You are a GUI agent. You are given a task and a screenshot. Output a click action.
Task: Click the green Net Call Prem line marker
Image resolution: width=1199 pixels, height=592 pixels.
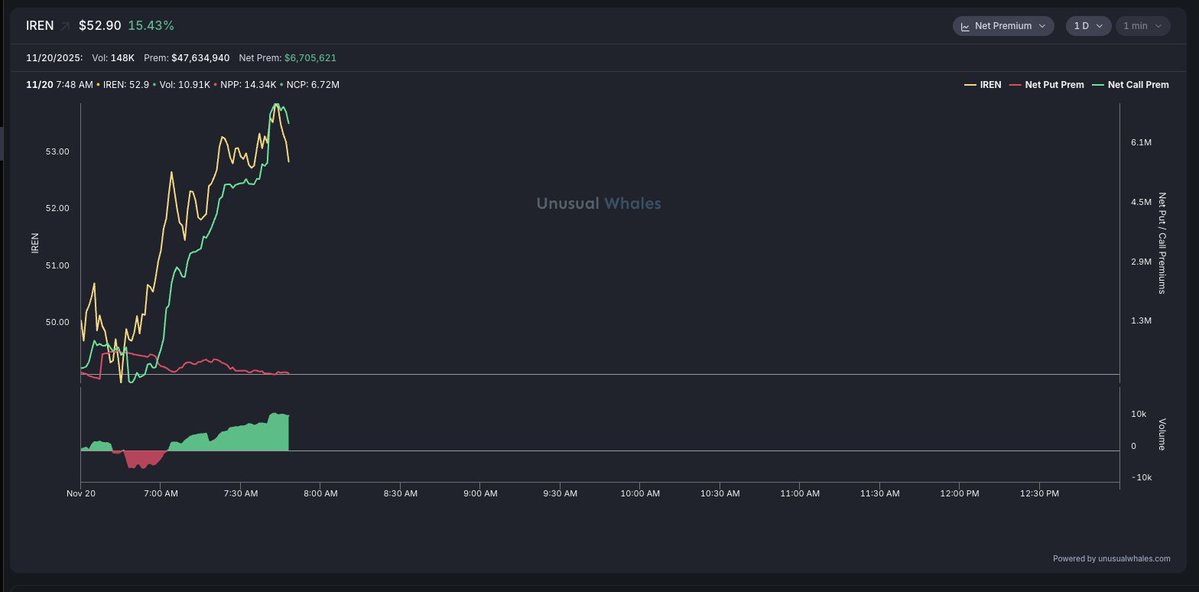(x=1099, y=85)
